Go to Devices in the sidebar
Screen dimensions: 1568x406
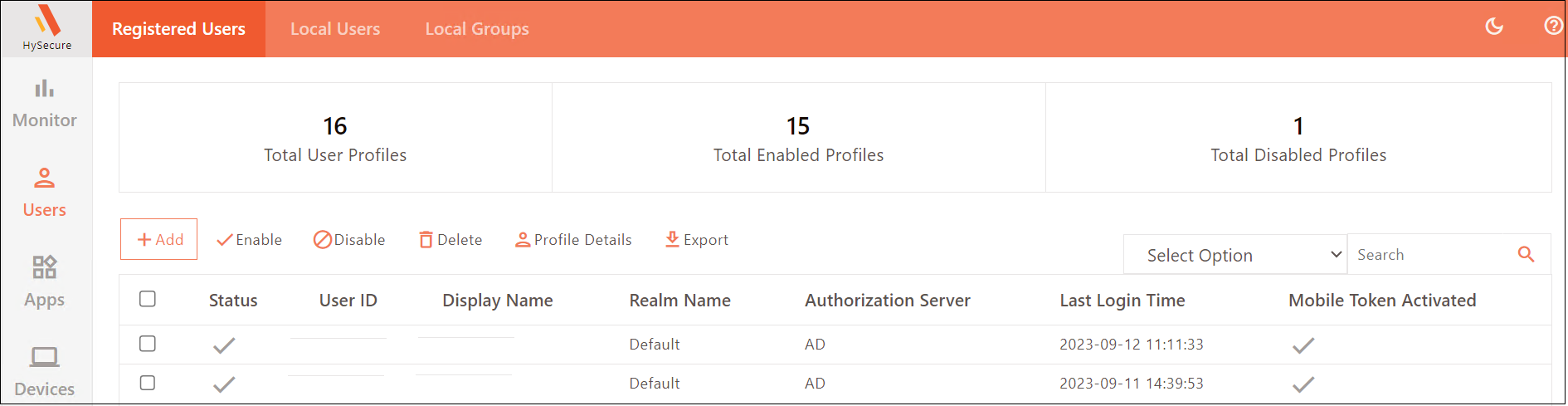coord(45,371)
